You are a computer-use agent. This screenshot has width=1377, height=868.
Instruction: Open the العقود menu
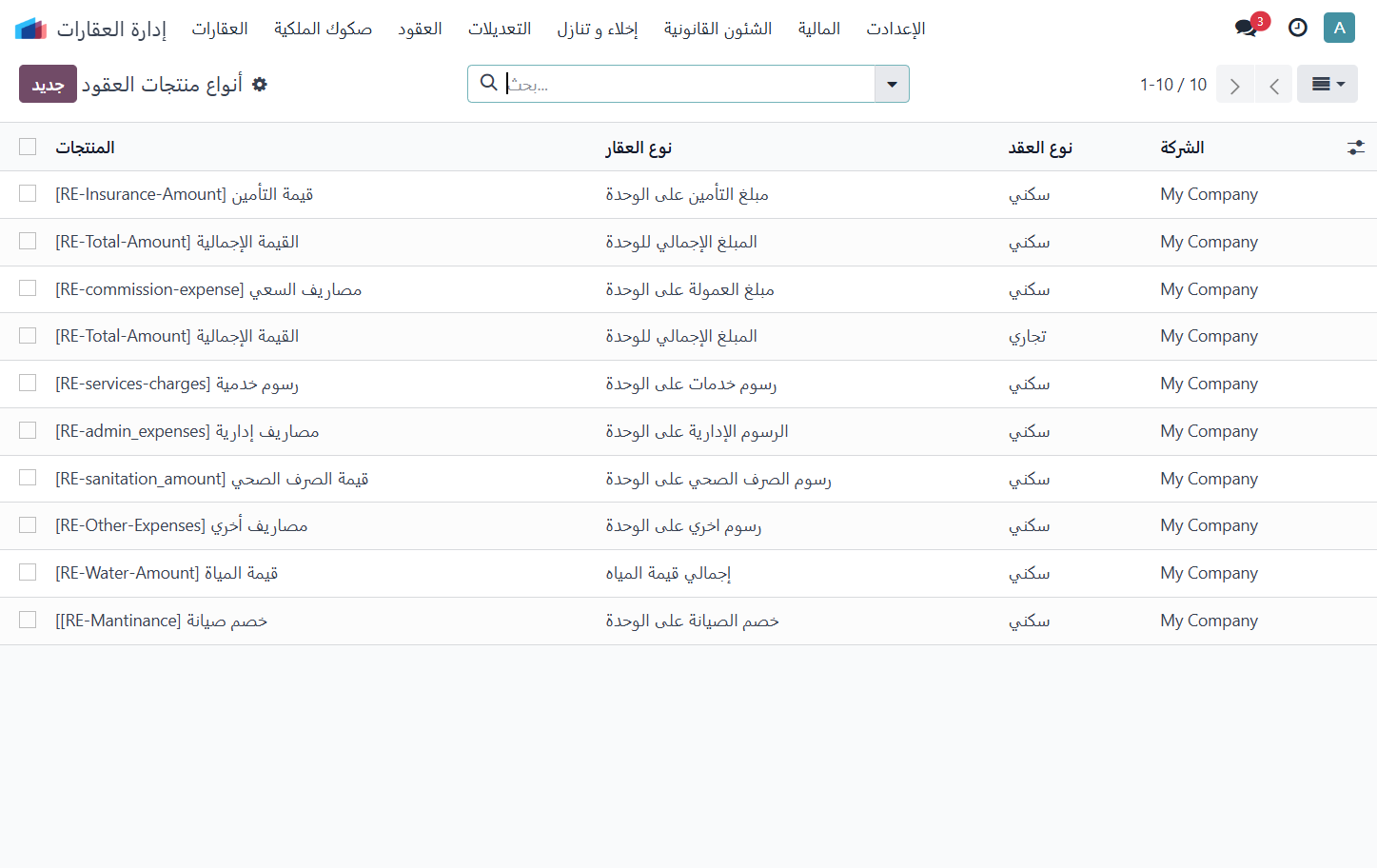(420, 29)
